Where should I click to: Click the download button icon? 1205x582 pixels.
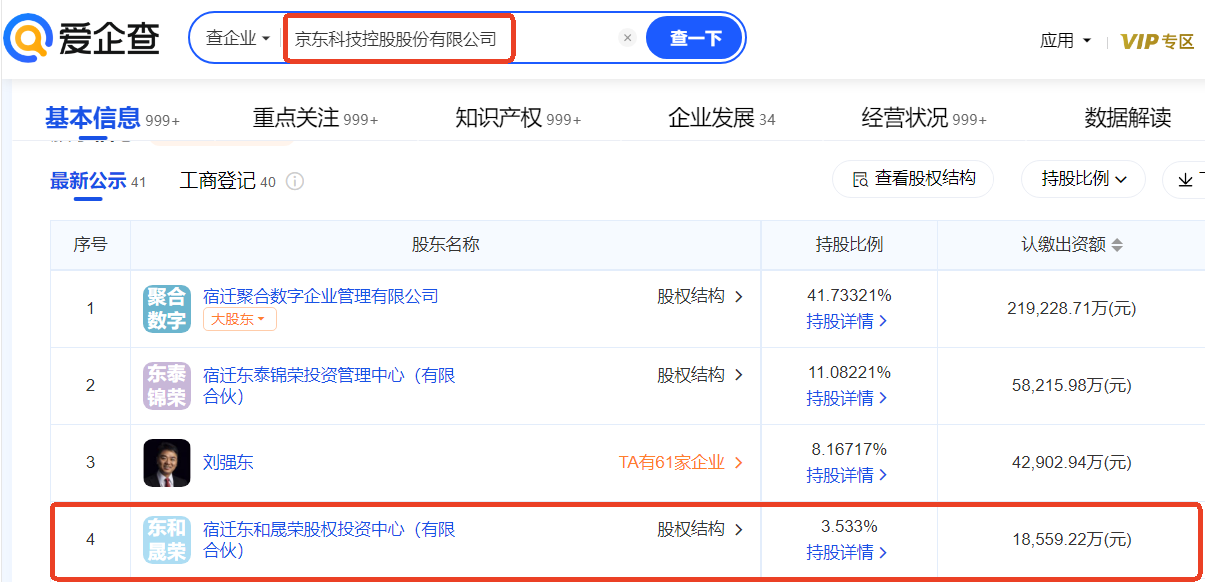coord(1185,180)
